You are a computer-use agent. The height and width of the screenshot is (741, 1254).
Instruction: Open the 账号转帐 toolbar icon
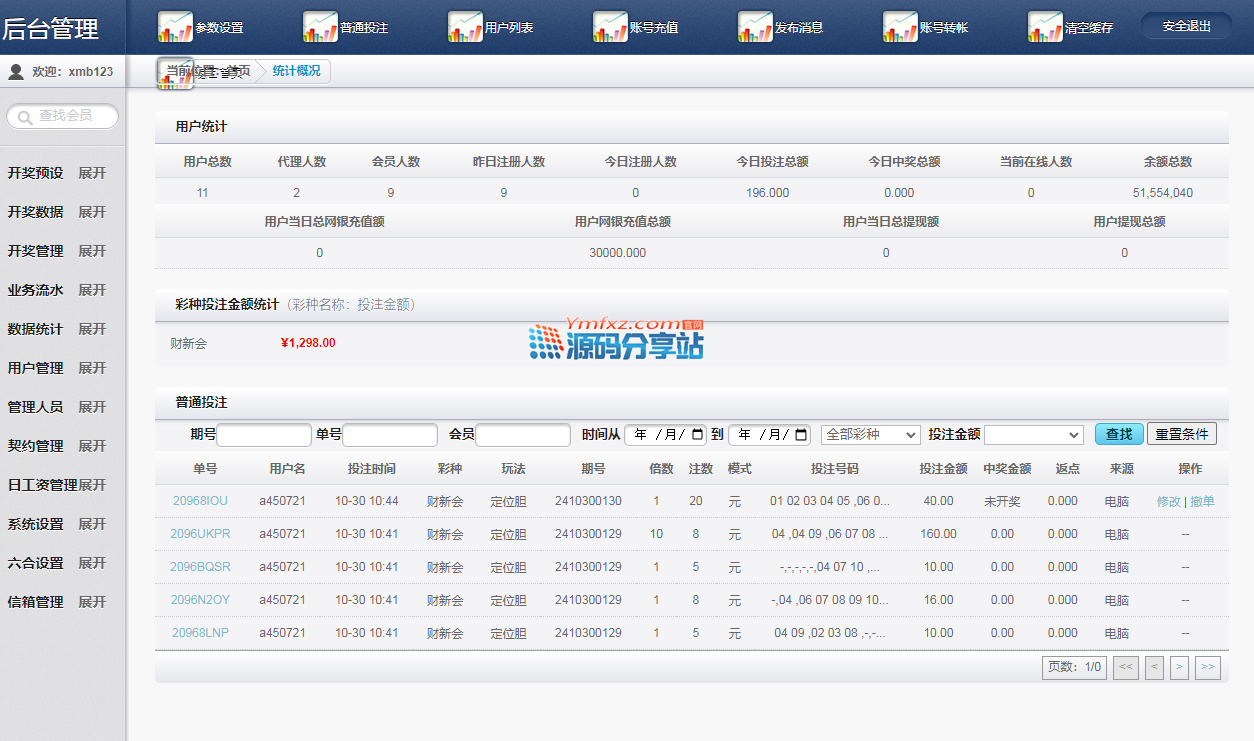[x=900, y=27]
